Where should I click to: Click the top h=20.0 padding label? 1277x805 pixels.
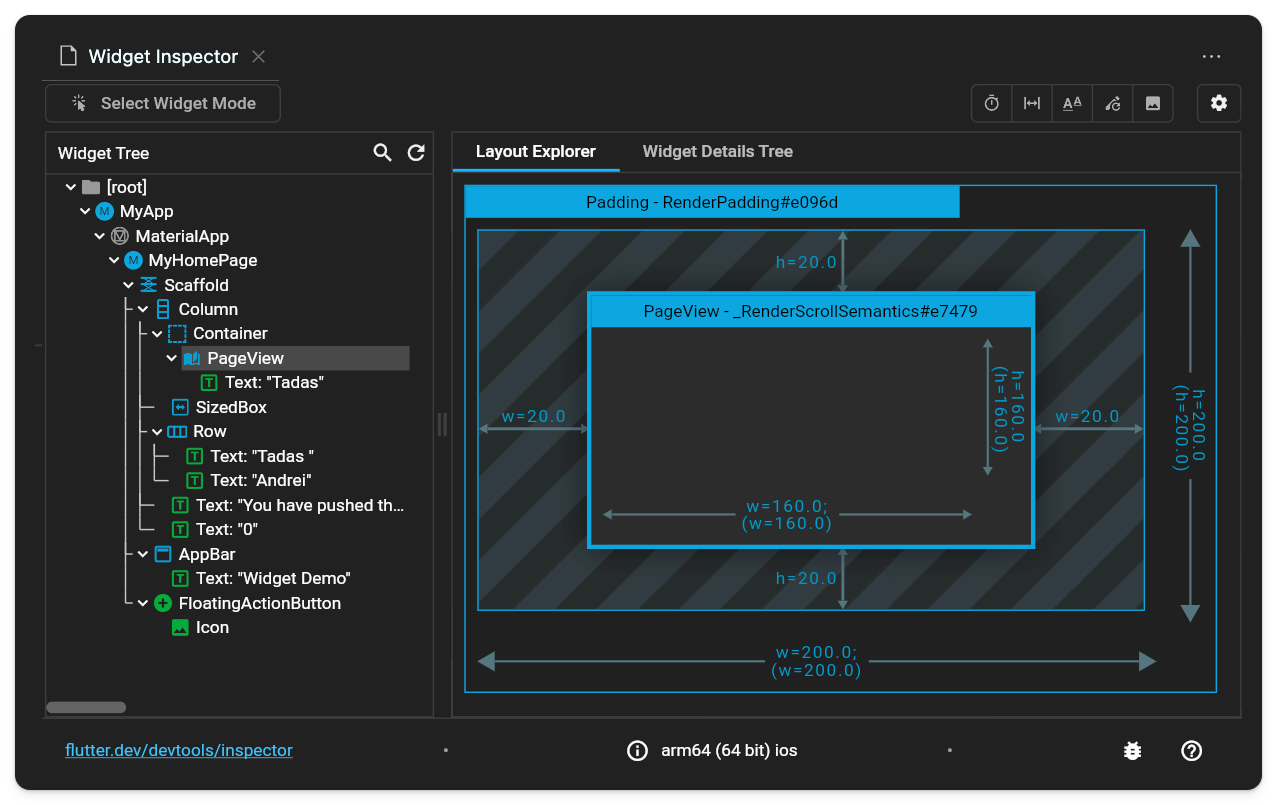[x=806, y=262]
